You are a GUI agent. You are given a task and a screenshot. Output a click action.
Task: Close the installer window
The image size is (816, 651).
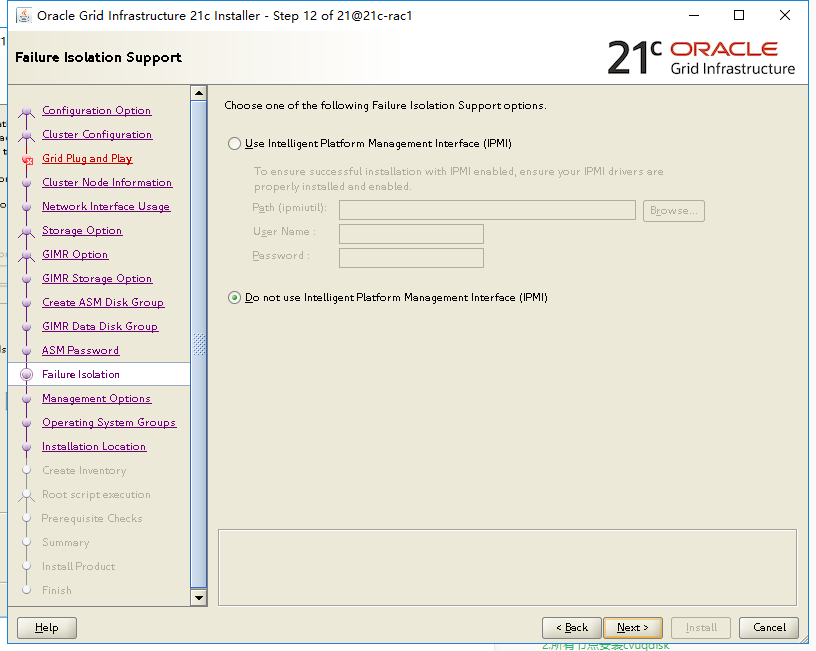(785, 16)
